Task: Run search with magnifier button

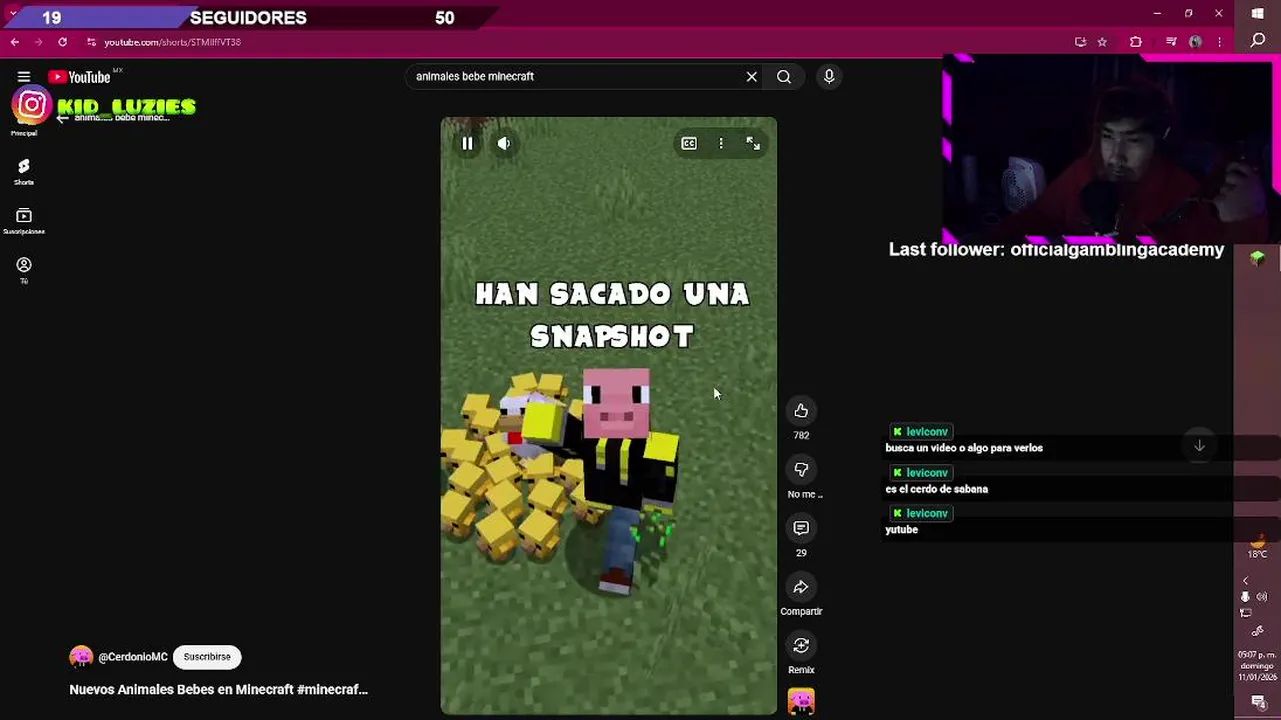Action: coord(784,76)
